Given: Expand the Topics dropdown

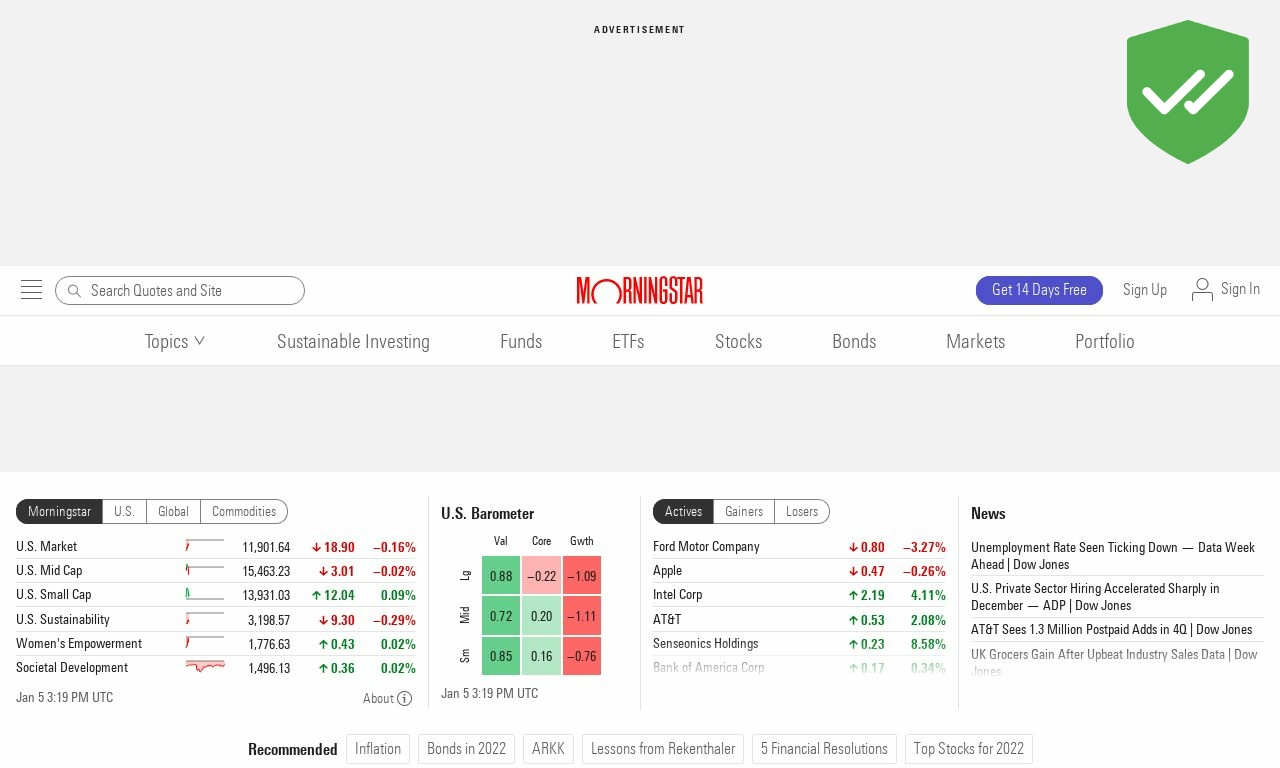Looking at the screenshot, I should pos(175,341).
